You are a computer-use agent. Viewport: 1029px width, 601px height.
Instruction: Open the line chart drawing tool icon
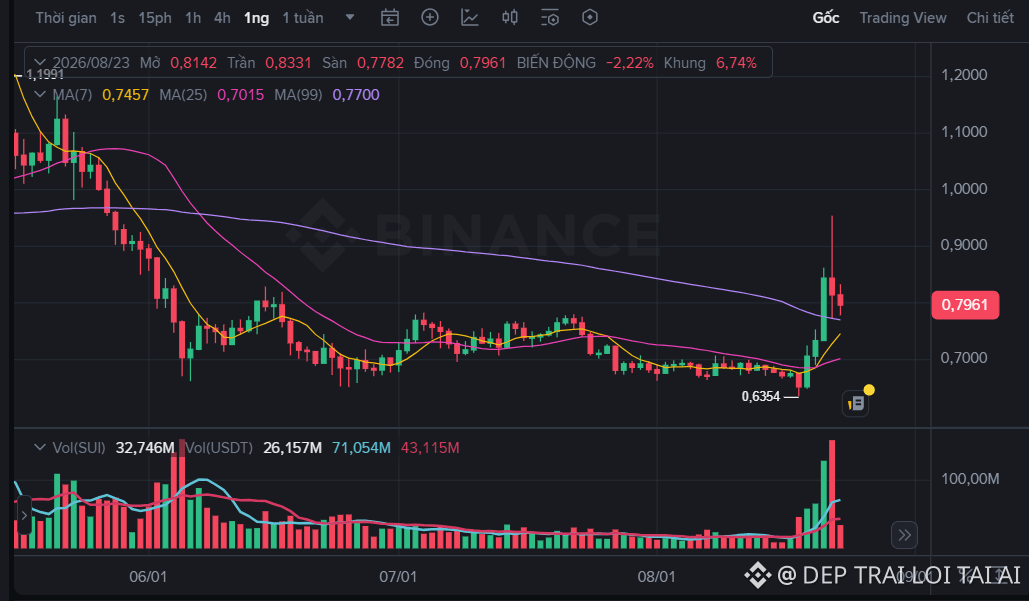tap(470, 18)
